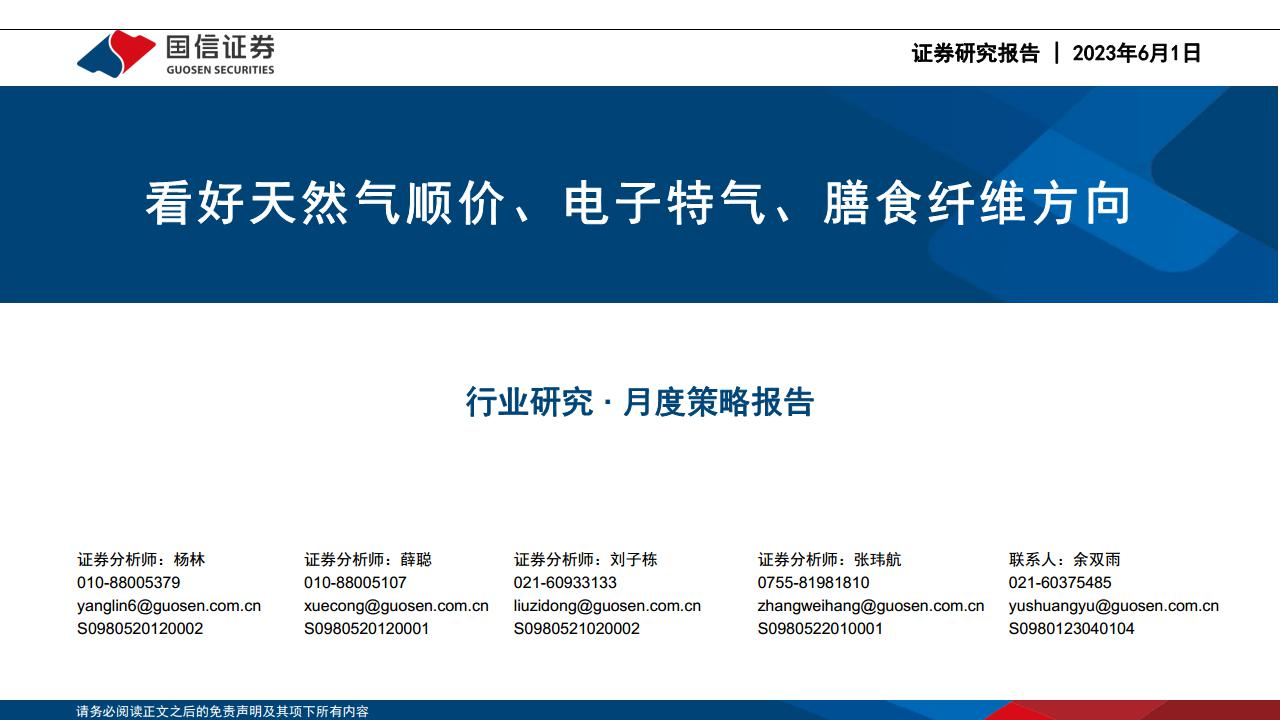Click the 证券研究报告 header label
1280x720 pixels.
(x=975, y=54)
